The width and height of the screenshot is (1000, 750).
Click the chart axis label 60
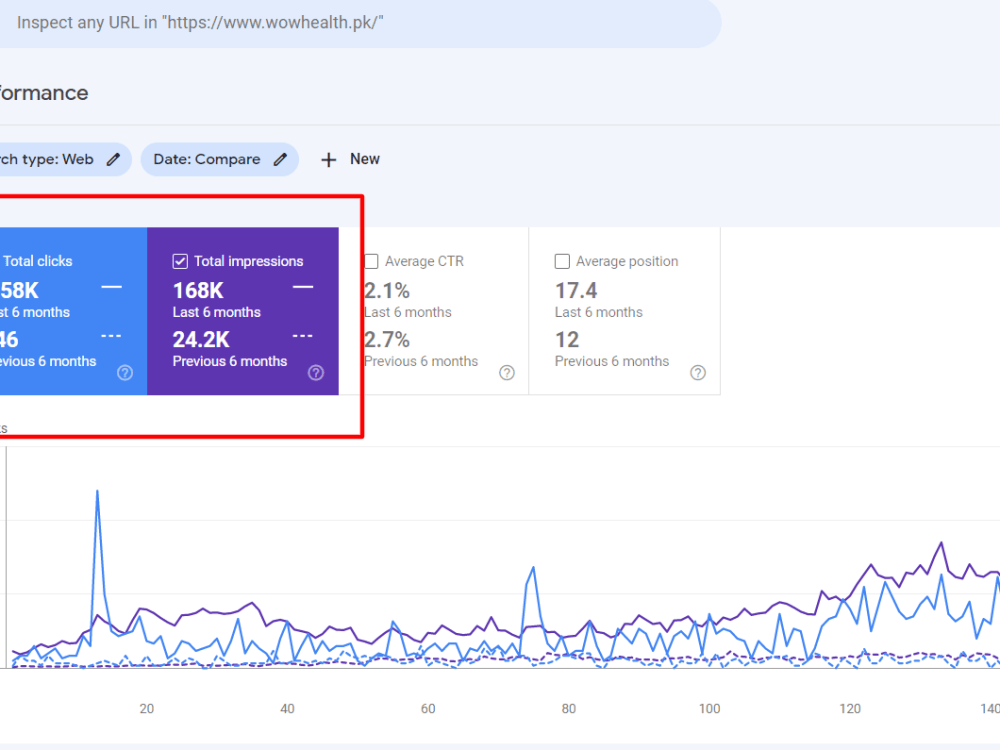pyautogui.click(x=428, y=709)
